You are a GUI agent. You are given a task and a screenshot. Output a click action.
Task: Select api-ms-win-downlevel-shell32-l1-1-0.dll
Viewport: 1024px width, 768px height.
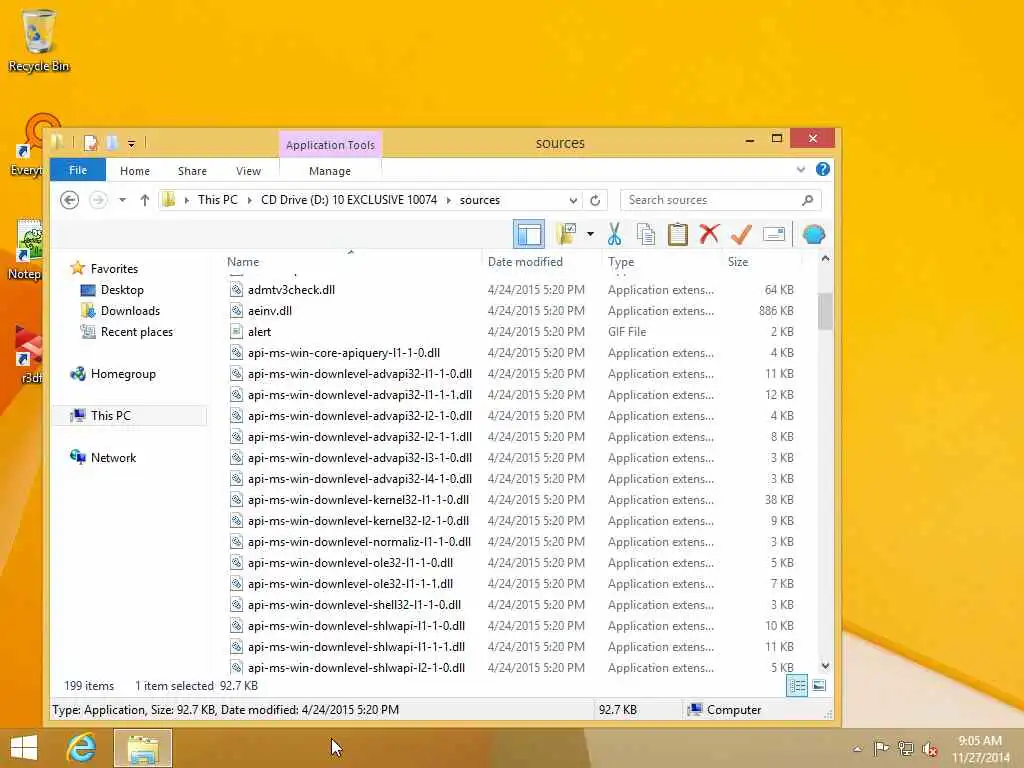[354, 605]
